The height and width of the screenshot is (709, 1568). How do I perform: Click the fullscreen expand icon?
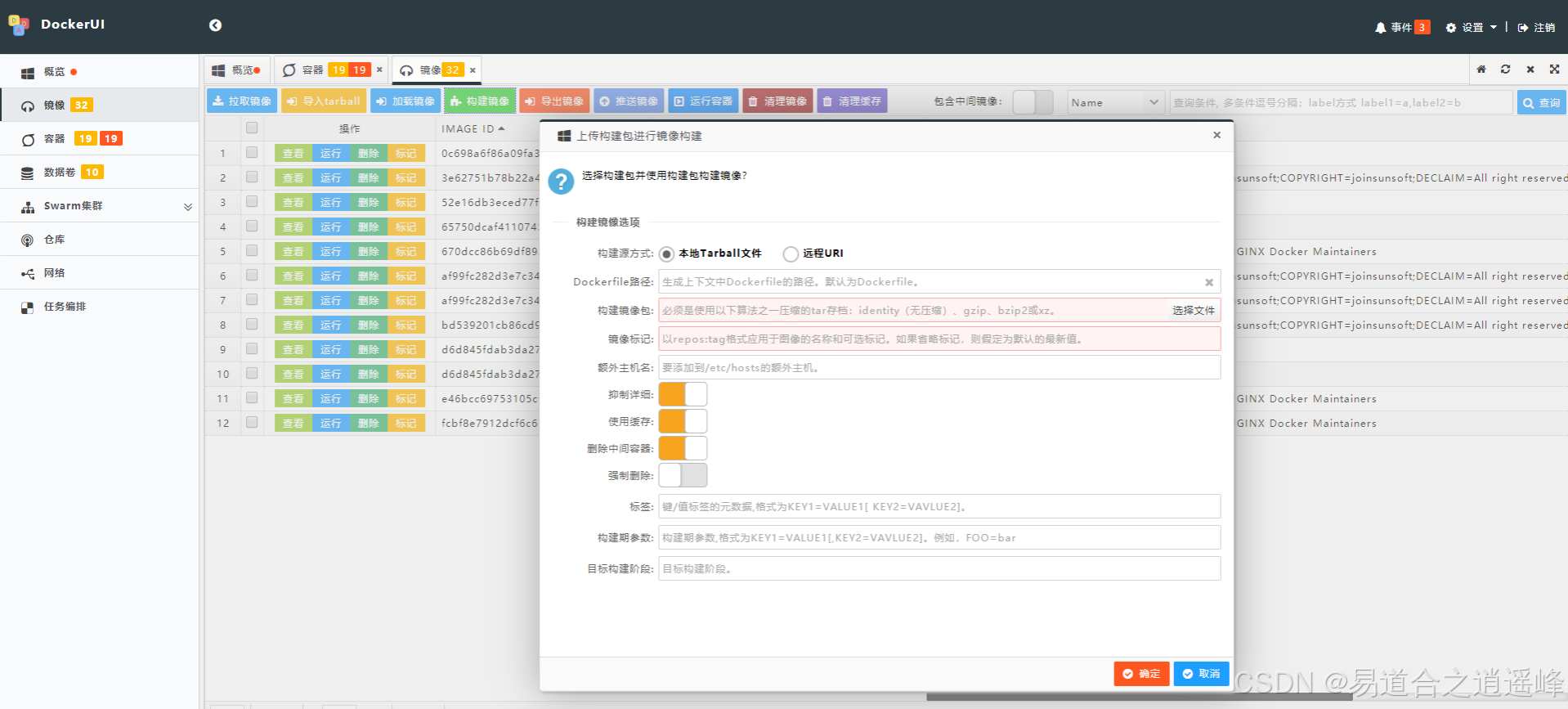[x=1554, y=70]
